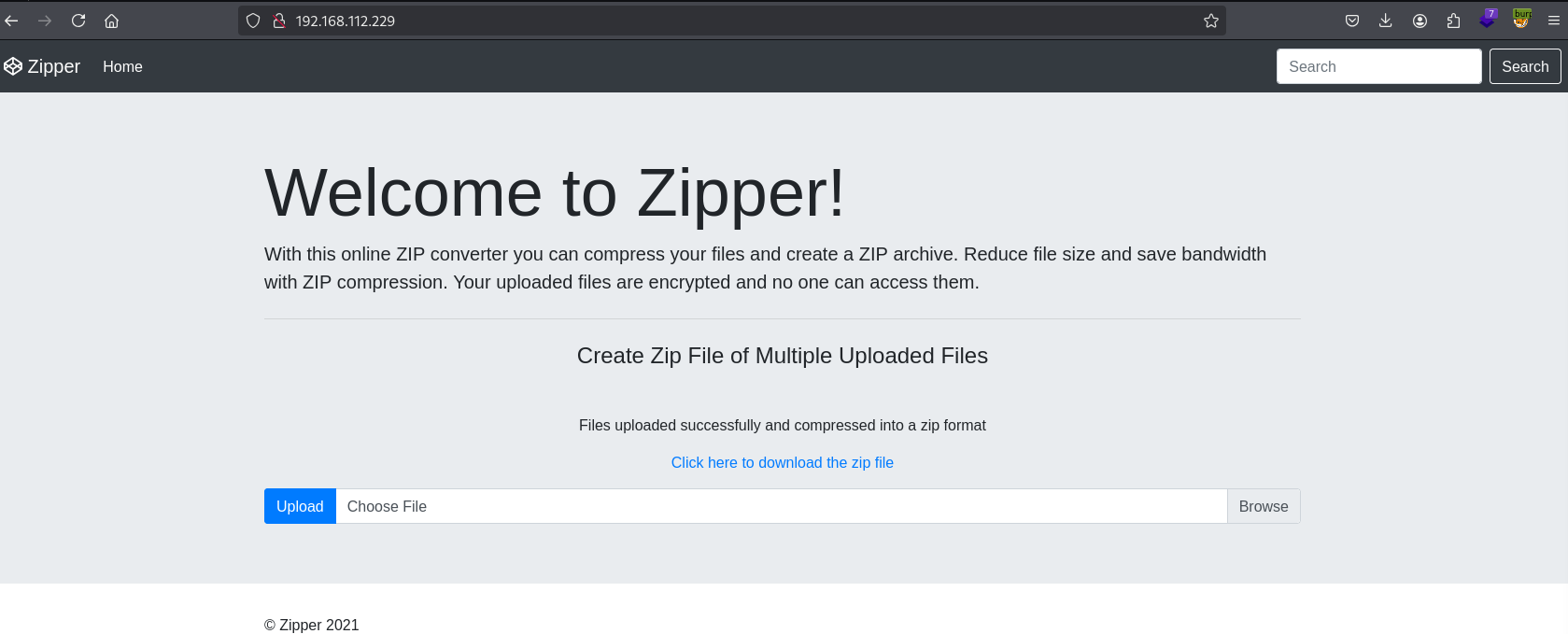This screenshot has width=1568, height=634.
Task: Focus the Search text field
Action: point(1378,66)
